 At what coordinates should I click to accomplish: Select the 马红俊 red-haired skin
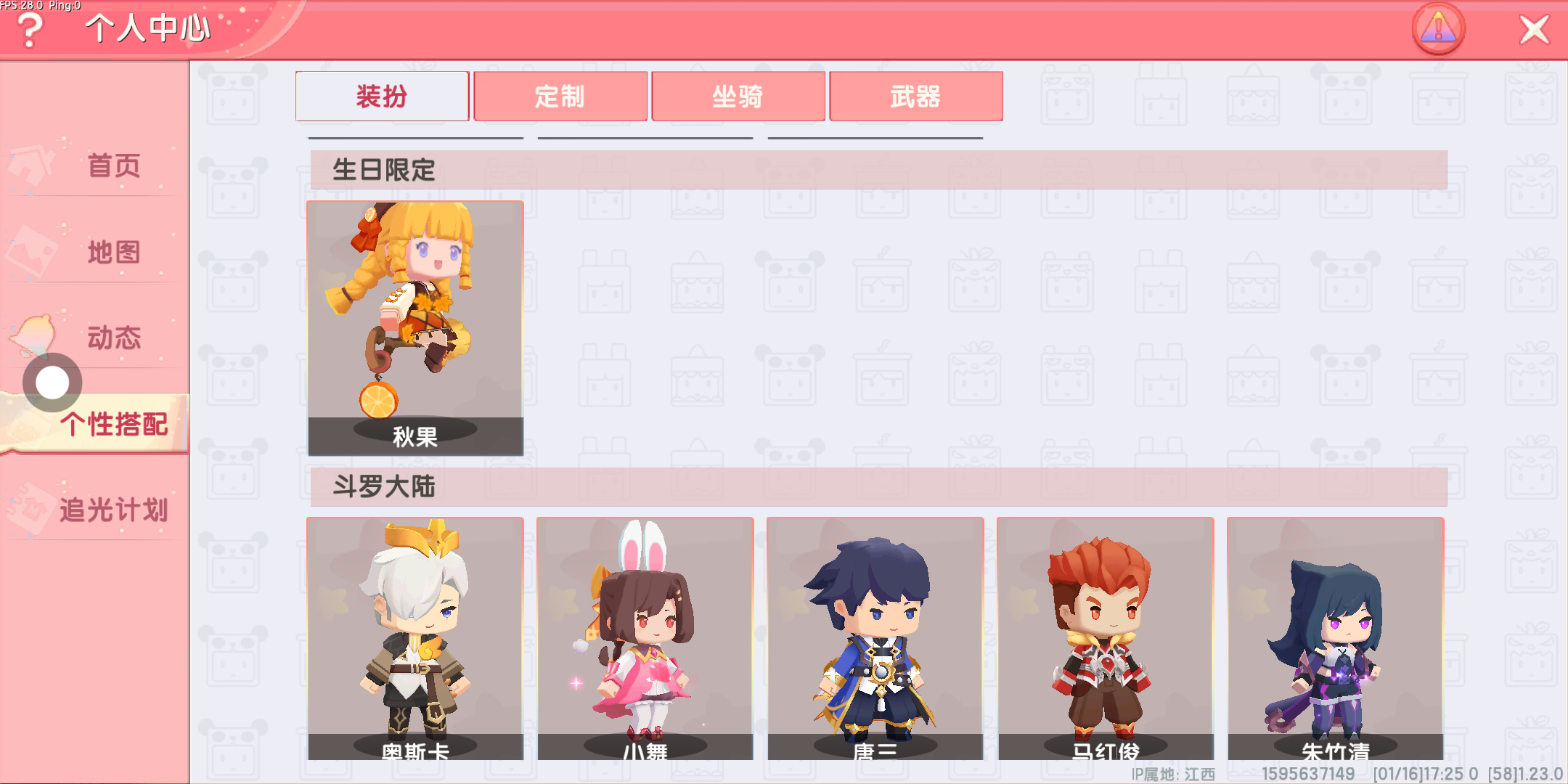[1106, 639]
